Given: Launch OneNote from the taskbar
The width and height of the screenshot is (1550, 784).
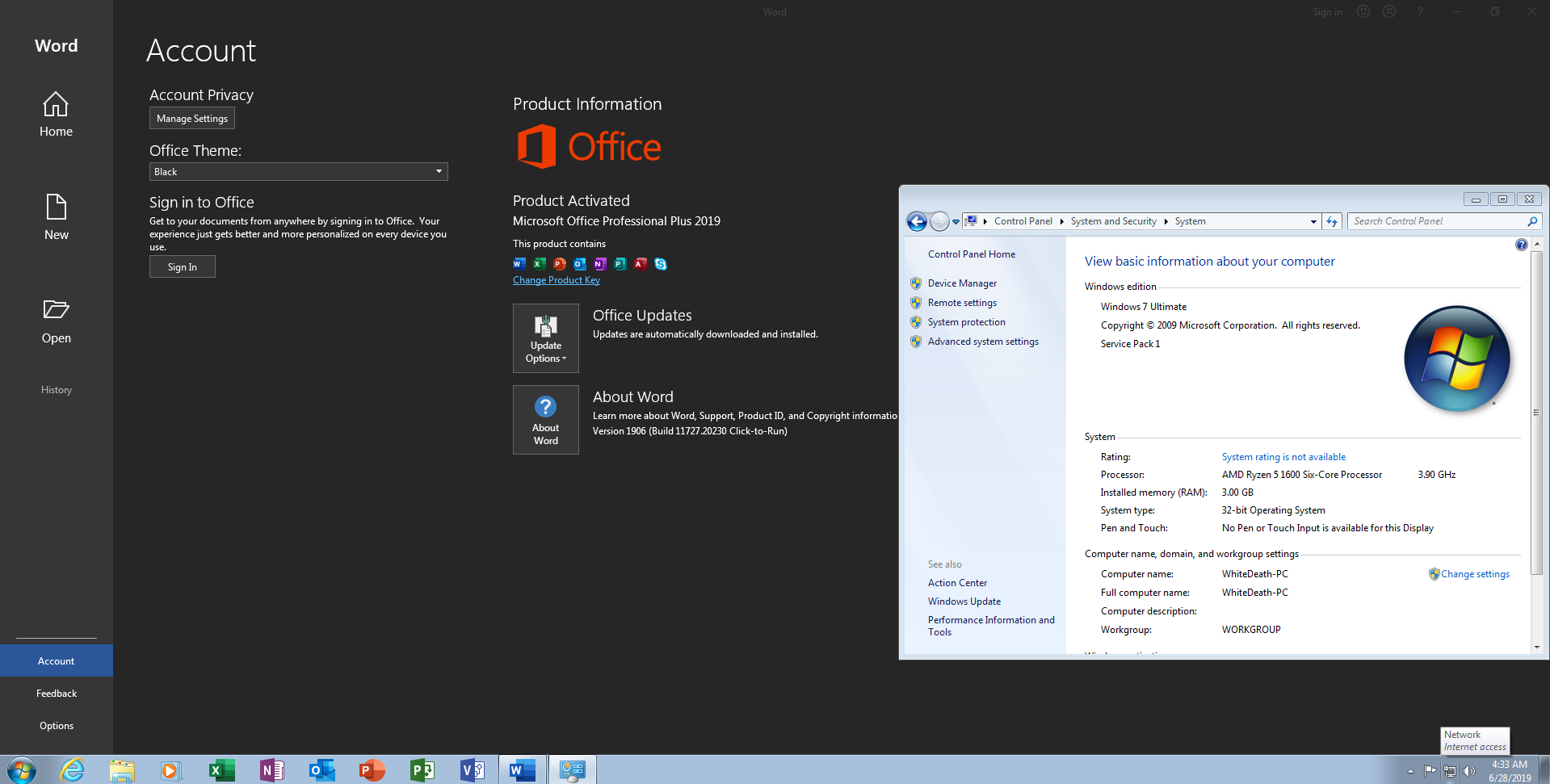Looking at the screenshot, I should 271,770.
